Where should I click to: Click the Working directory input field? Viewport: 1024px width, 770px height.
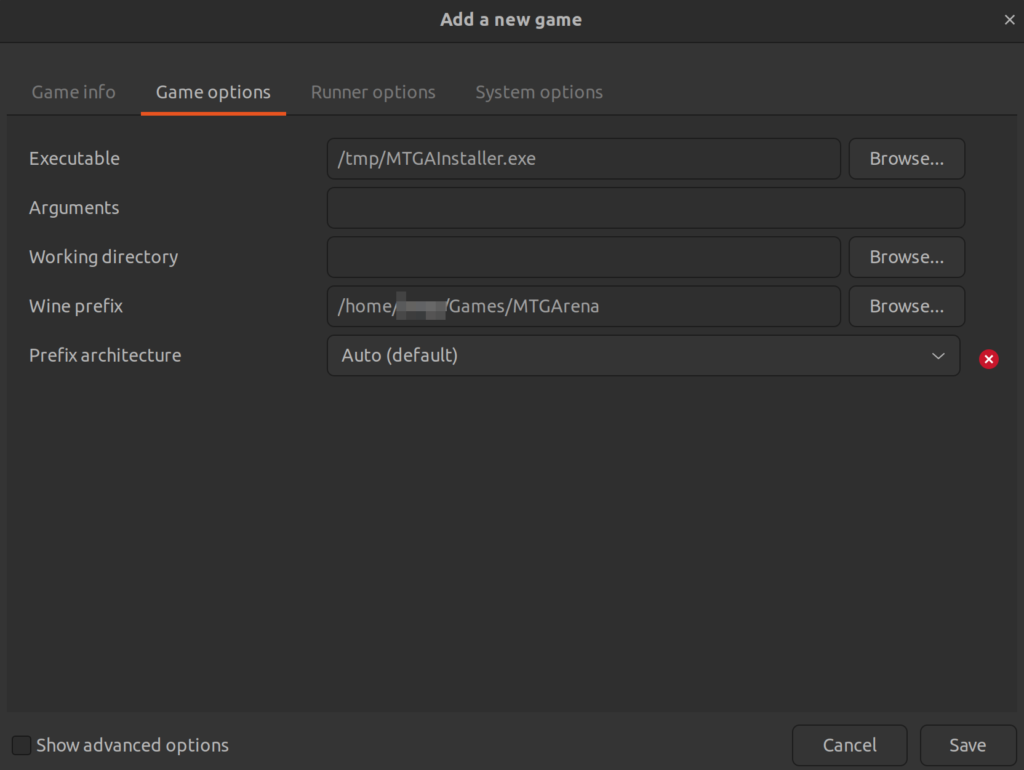(584, 257)
